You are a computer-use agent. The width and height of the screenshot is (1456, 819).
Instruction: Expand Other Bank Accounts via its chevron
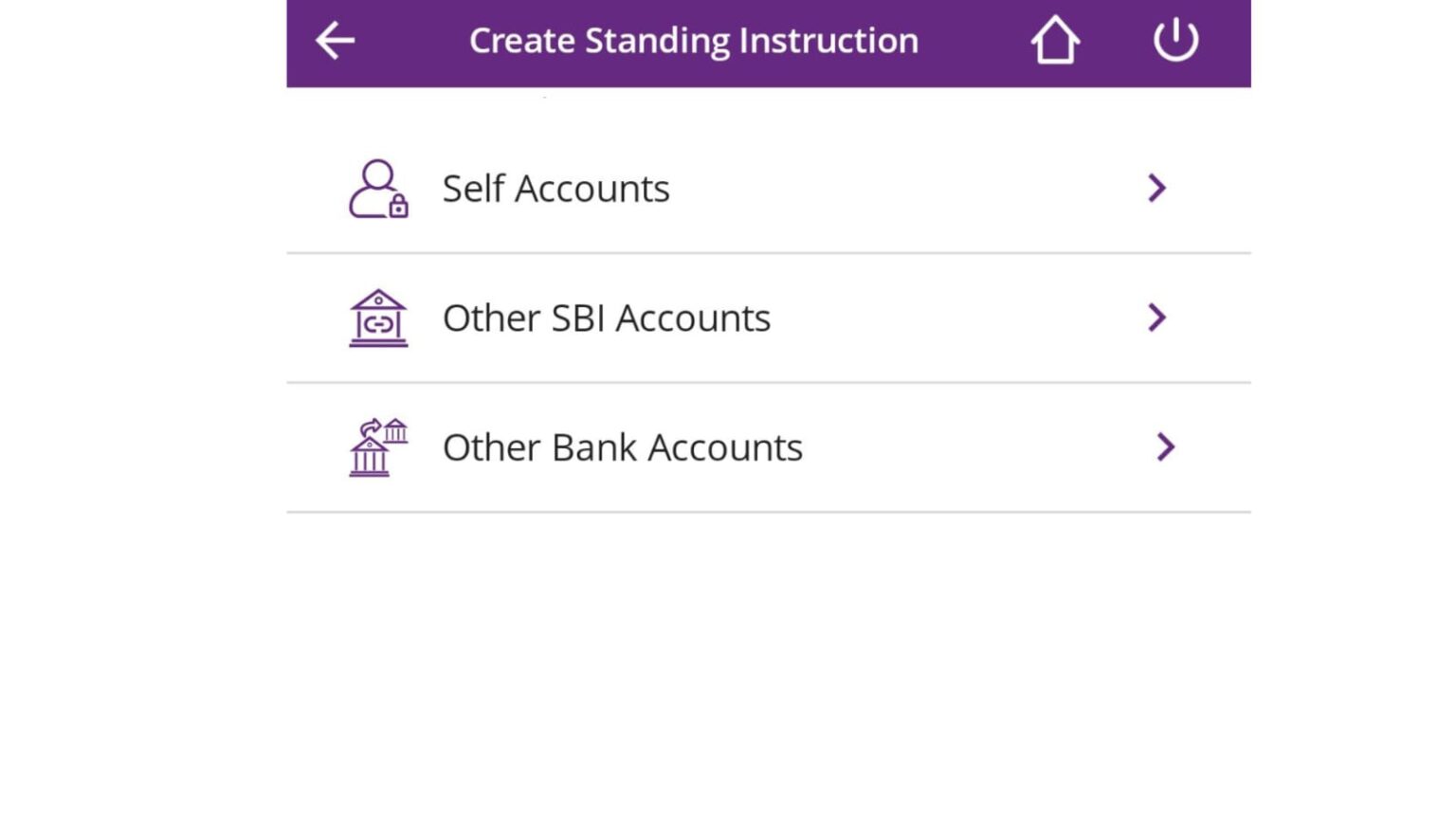(1167, 446)
